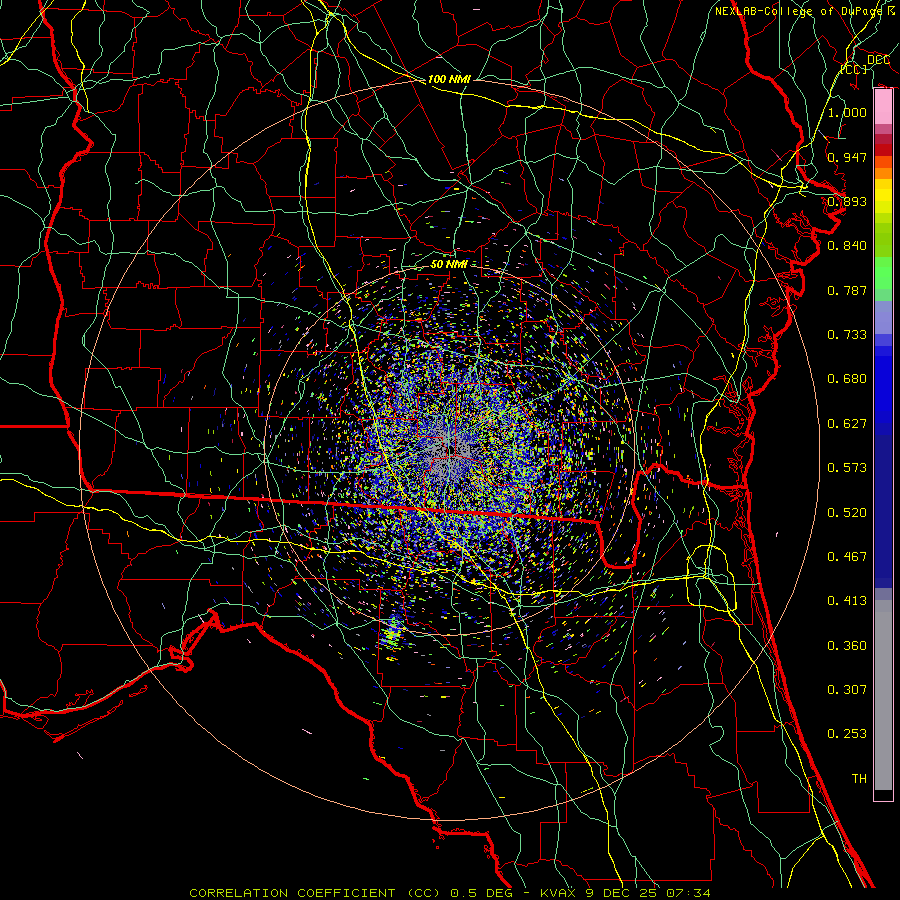Pick the orange segment of the color scale
This screenshot has width=900, height=900.
883,173
